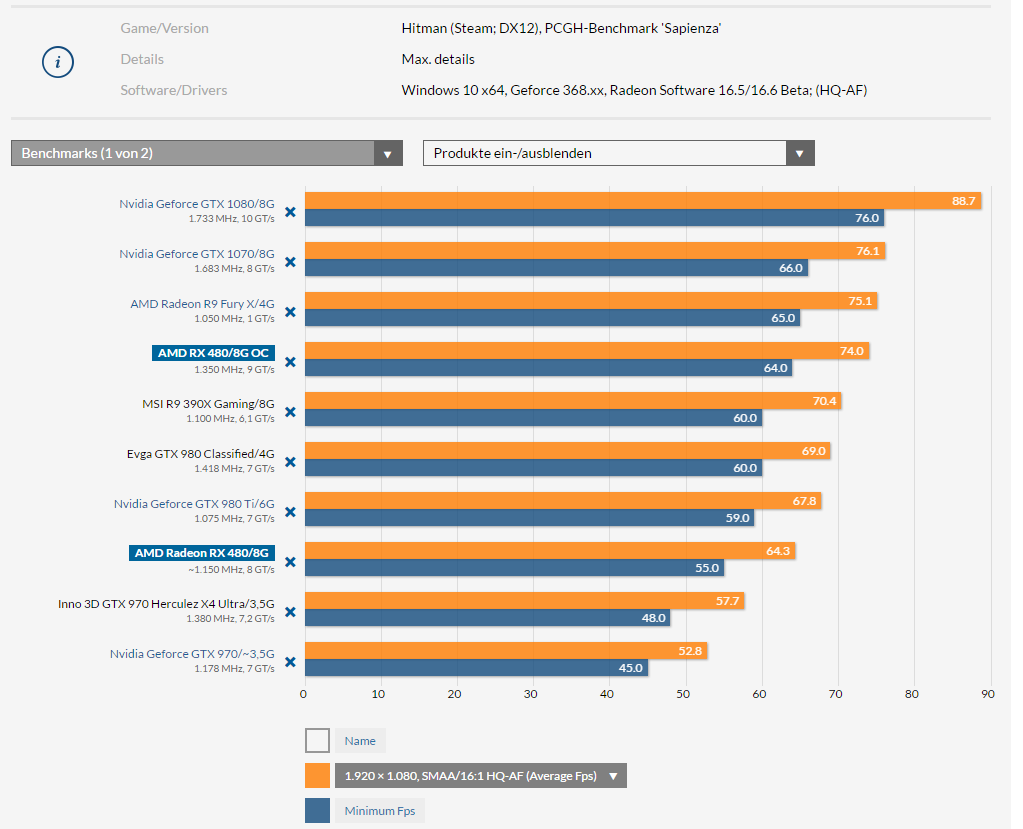
Task: Click the orange 70.4 bar for R9 390X
Action: click(573, 400)
